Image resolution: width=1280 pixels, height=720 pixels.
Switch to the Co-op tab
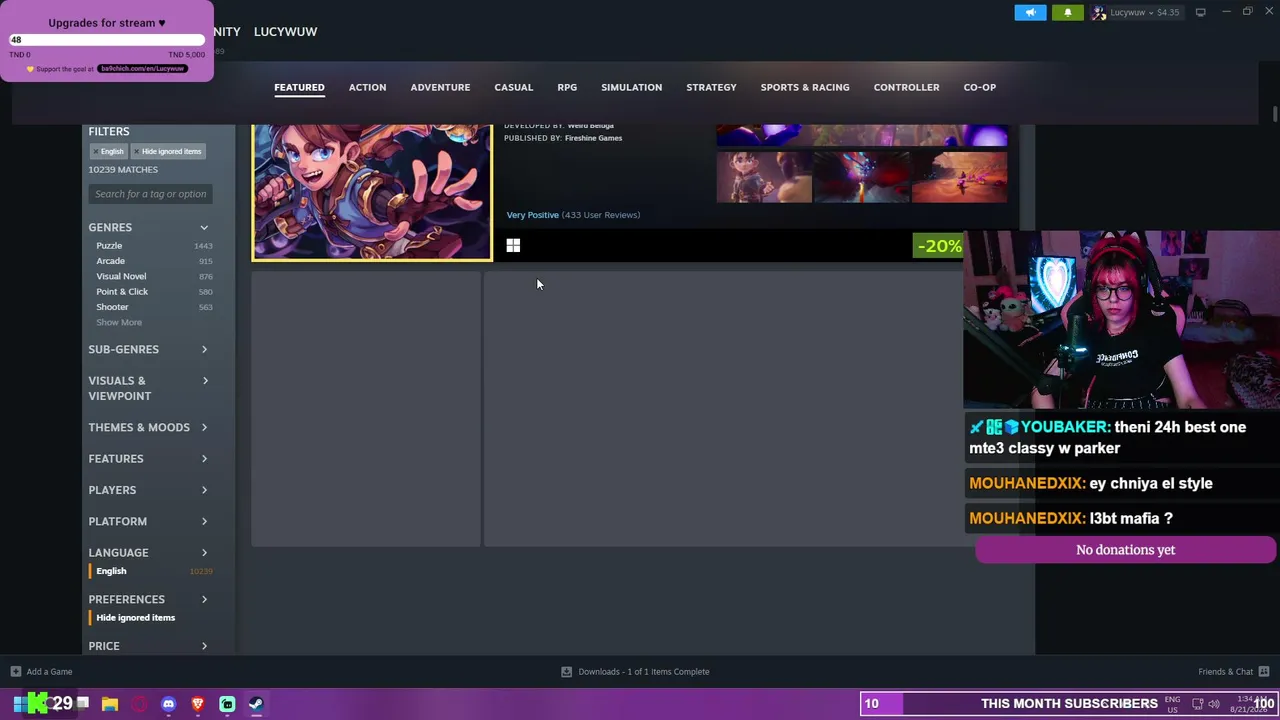point(980,87)
